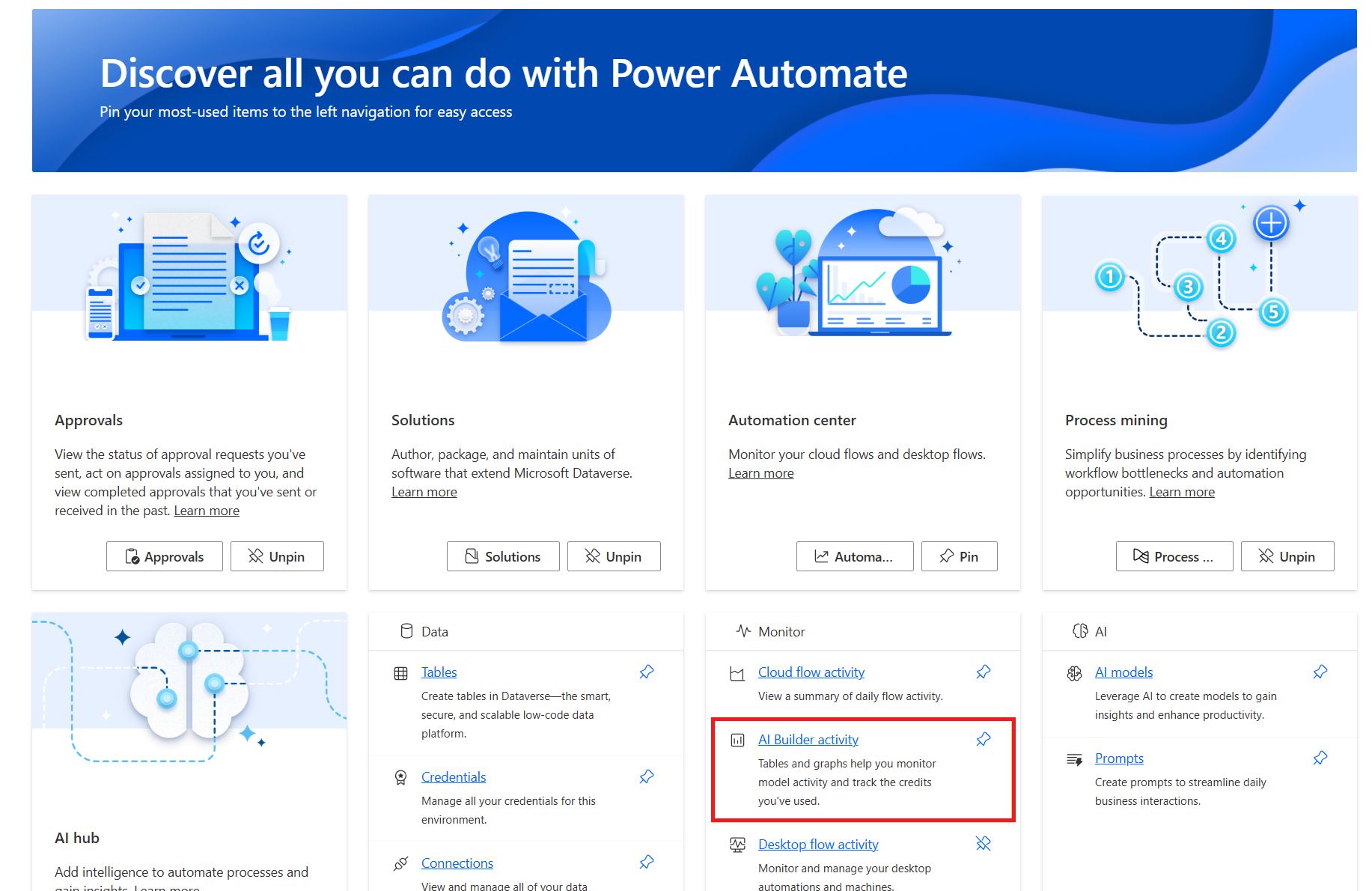
Task: Pin Tables to the left navigation
Action: click(x=647, y=672)
